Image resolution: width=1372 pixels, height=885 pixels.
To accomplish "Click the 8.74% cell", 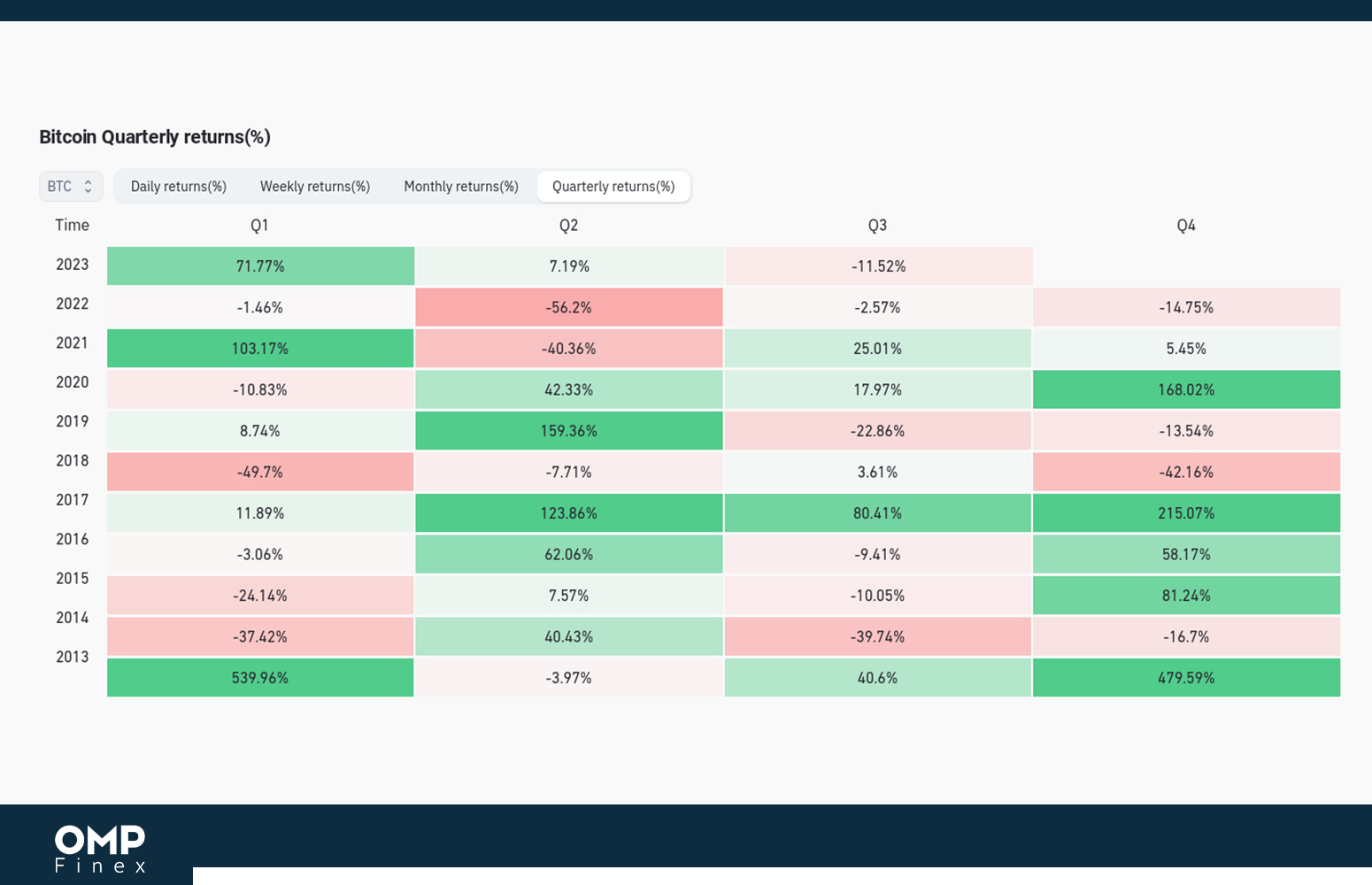I will pos(260,431).
